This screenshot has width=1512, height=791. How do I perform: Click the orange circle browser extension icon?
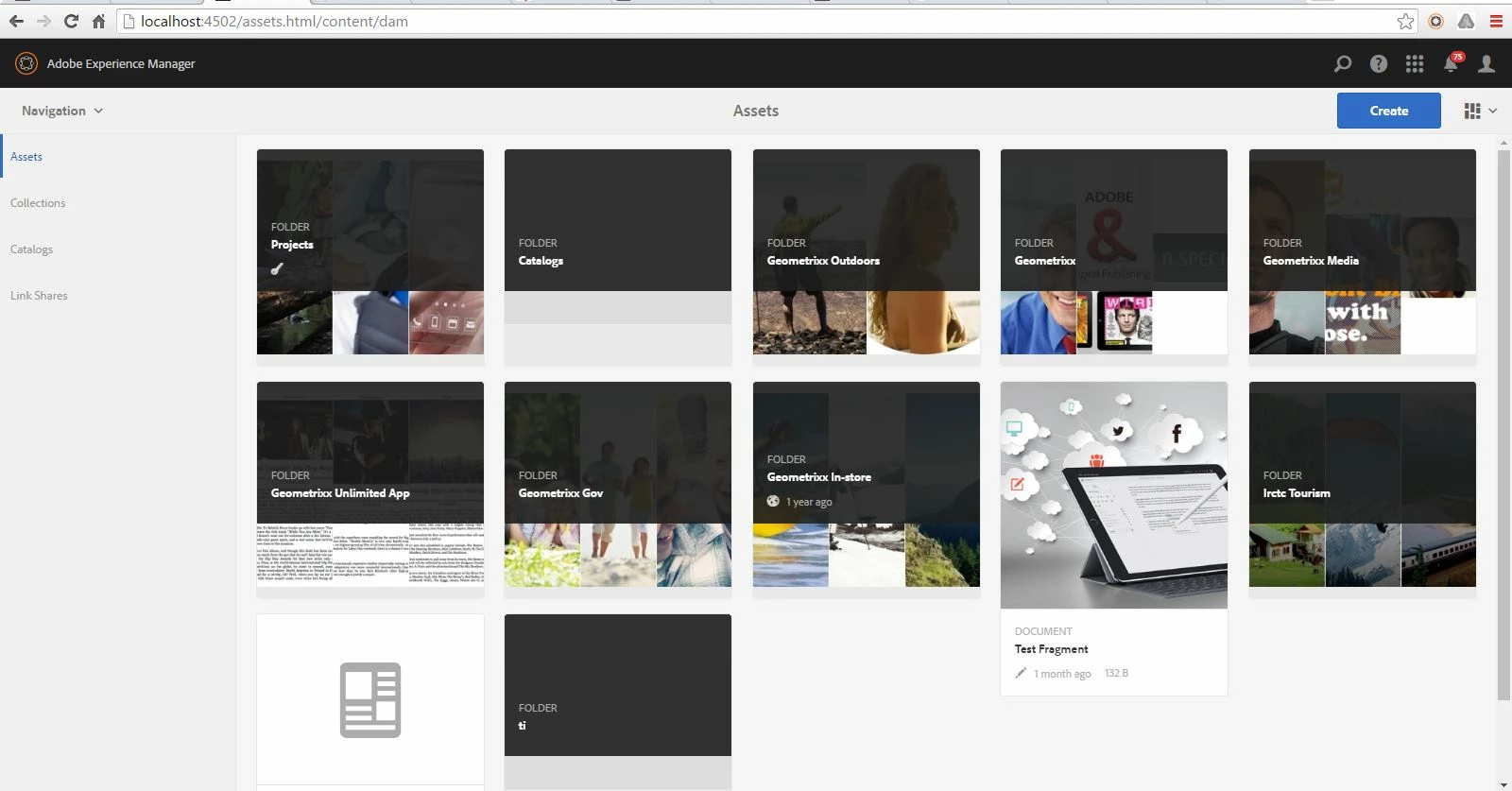1435,21
